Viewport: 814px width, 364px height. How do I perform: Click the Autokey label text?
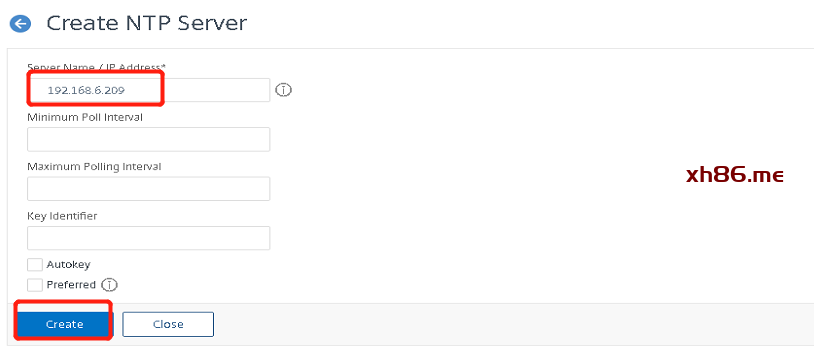coord(68,264)
